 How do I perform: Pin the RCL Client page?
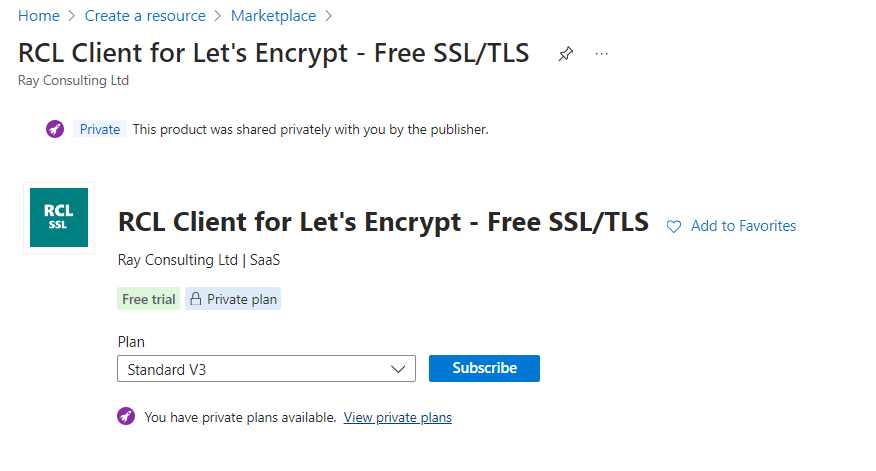click(x=565, y=54)
